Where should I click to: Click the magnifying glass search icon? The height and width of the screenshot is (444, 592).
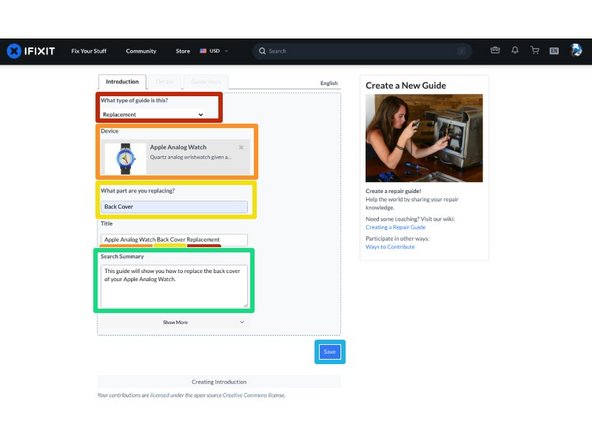262,51
